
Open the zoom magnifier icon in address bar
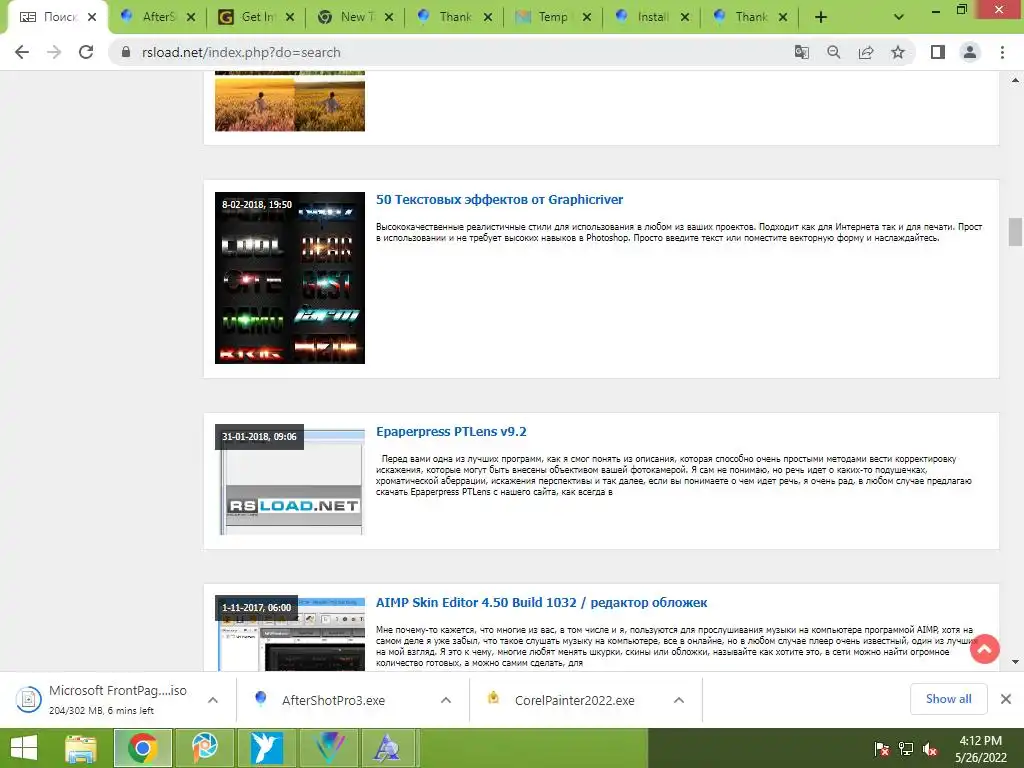[x=833, y=52]
